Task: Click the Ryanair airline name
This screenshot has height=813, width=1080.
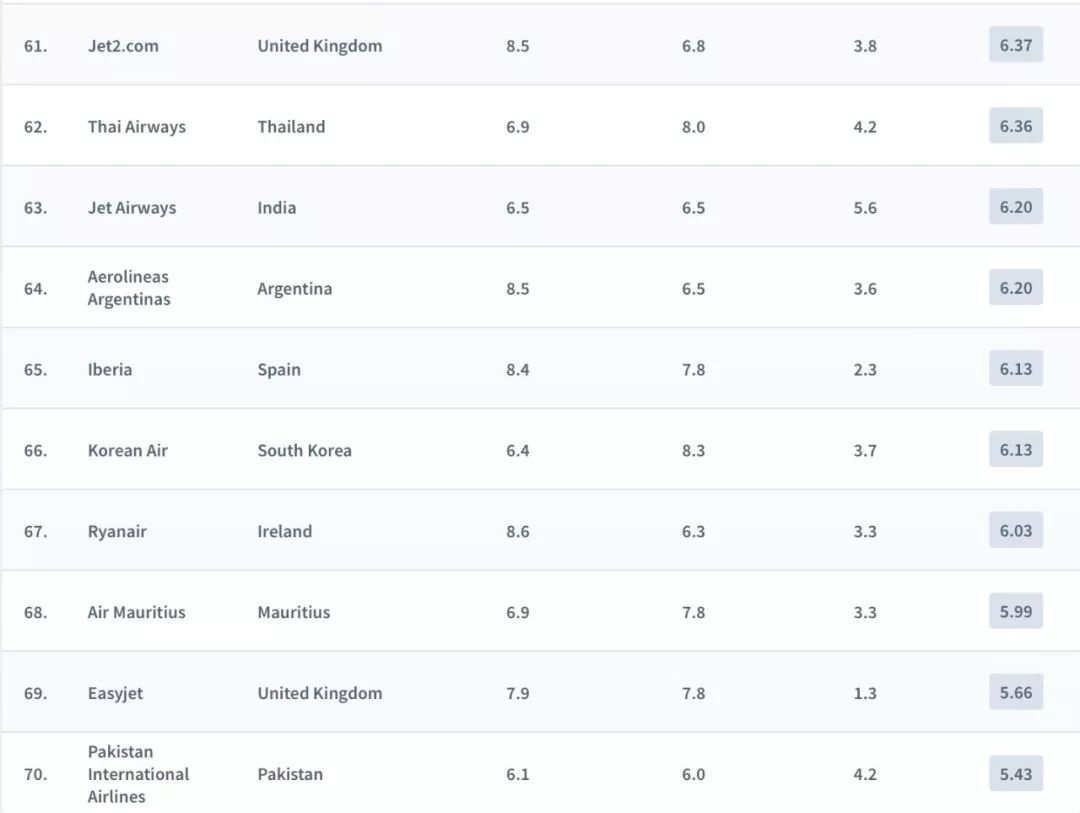Action: (x=117, y=532)
